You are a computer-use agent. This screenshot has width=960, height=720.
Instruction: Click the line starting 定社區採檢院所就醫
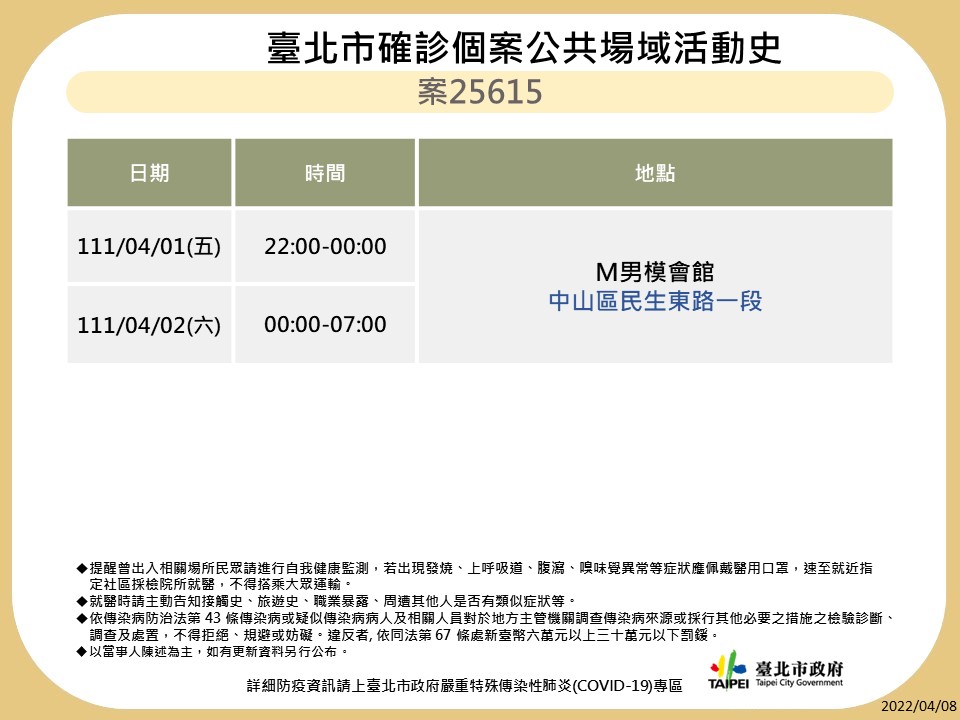221,585
